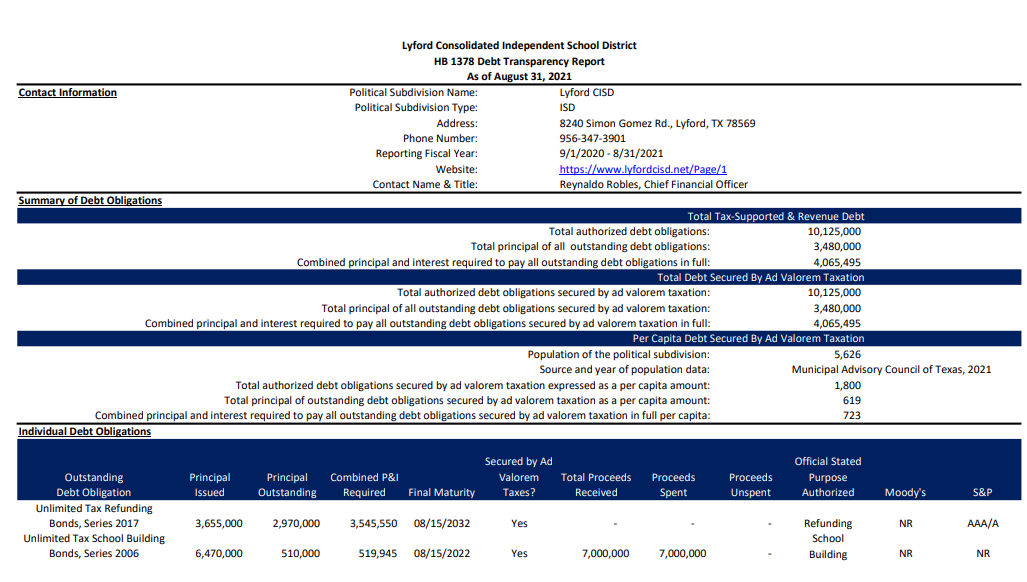Image resolution: width=1027 pixels, height=582 pixels.
Task: Click the Individual Debt Obligations heading
Action: click(x=85, y=431)
